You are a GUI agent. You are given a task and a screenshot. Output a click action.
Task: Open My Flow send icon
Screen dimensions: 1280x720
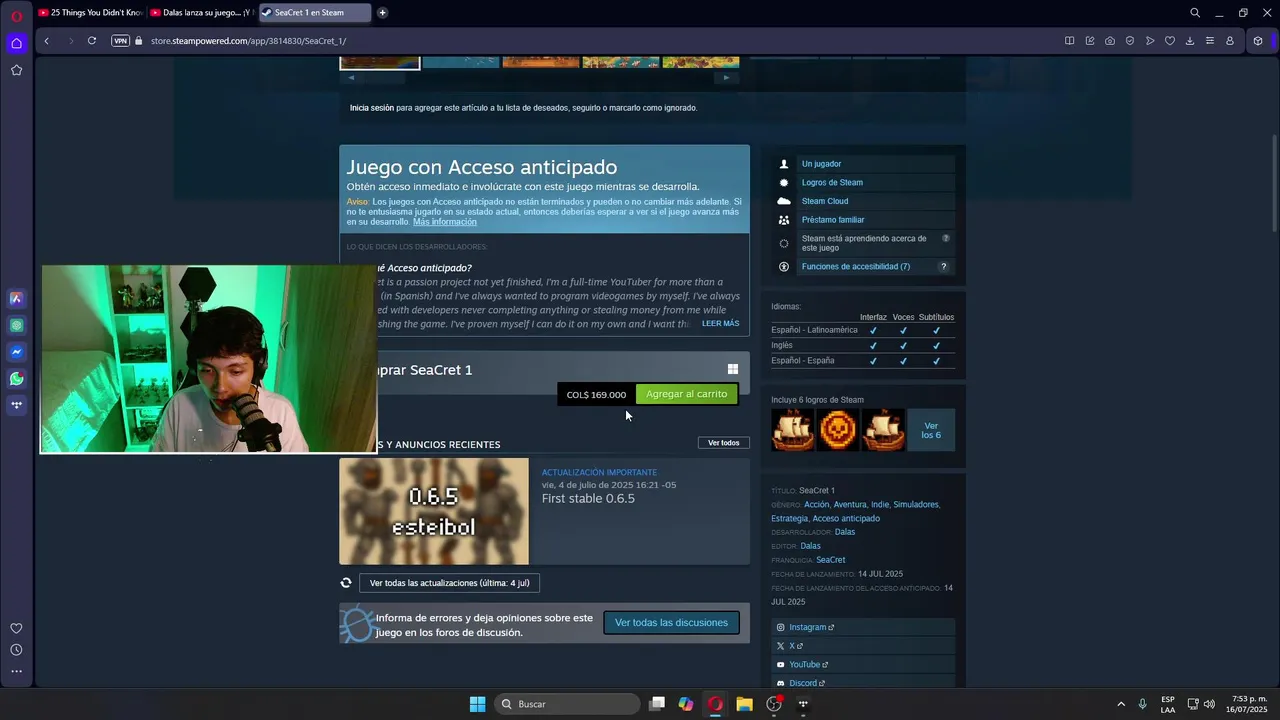1150,41
